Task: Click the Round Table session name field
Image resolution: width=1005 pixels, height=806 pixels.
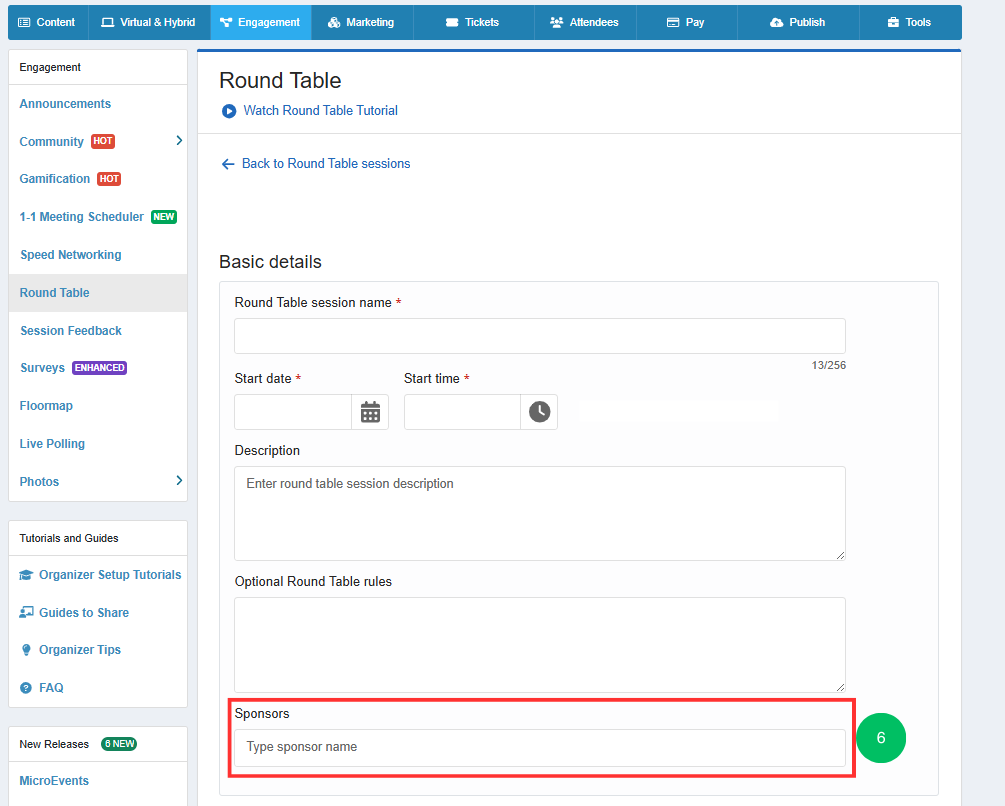Action: pos(540,336)
